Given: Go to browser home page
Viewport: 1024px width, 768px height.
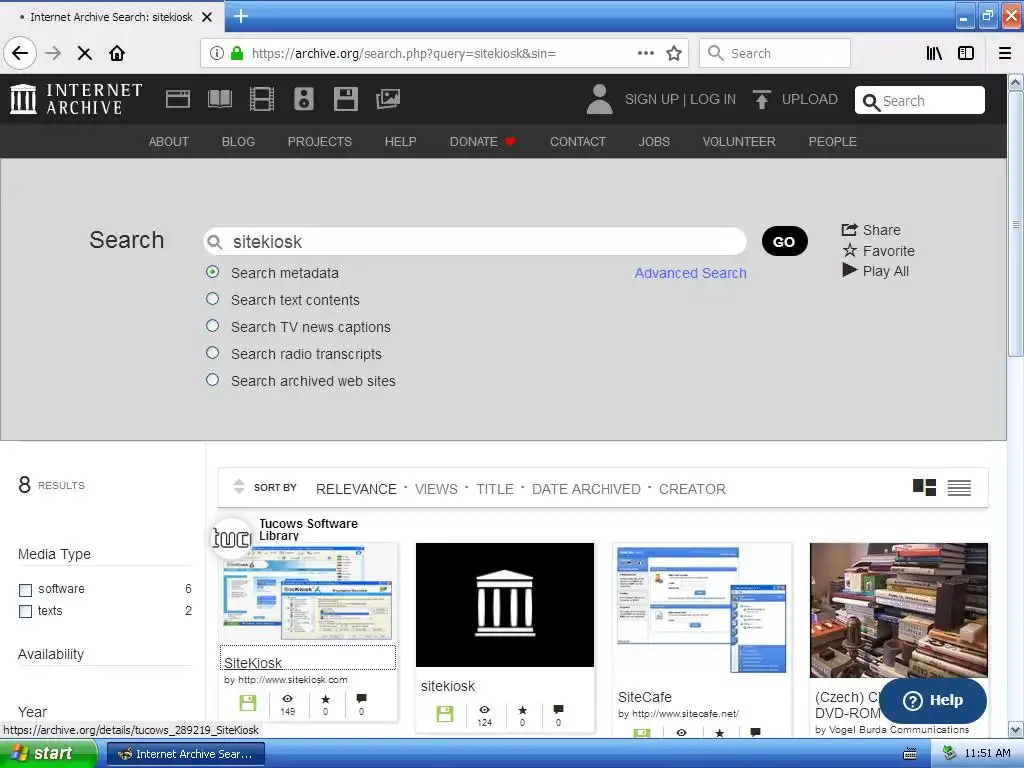Looking at the screenshot, I should click(117, 53).
